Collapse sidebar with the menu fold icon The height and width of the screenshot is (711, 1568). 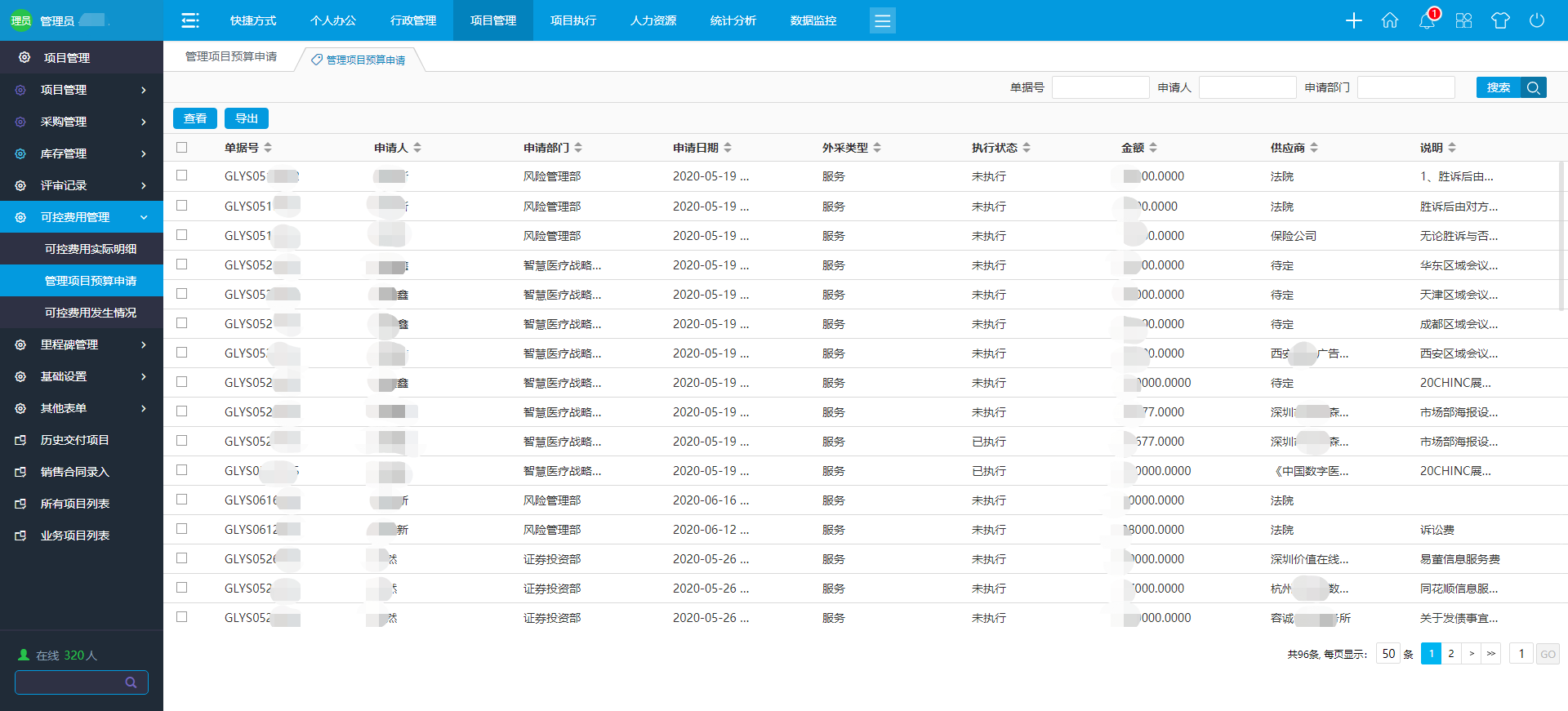click(x=190, y=20)
